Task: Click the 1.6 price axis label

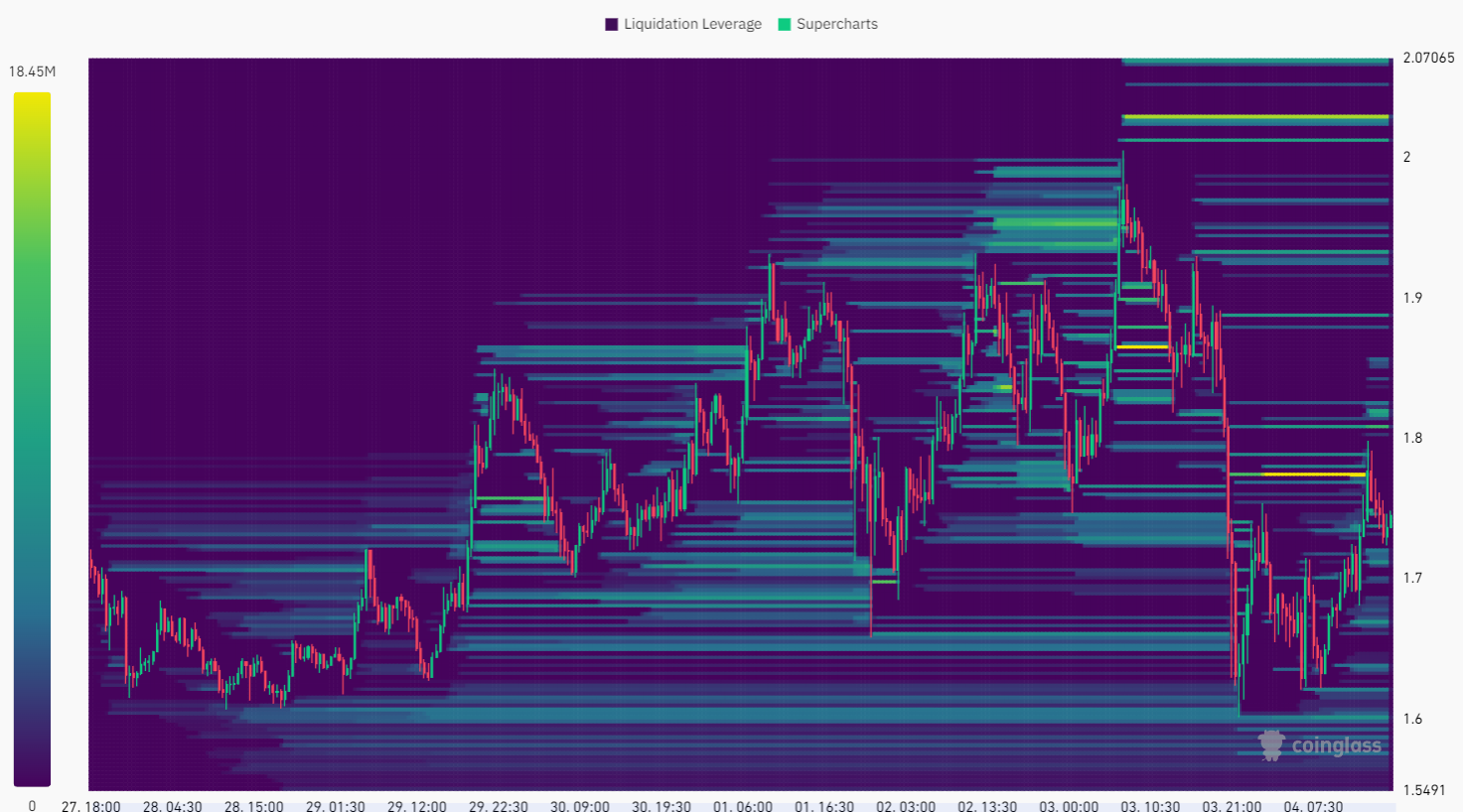Action: 1412,719
